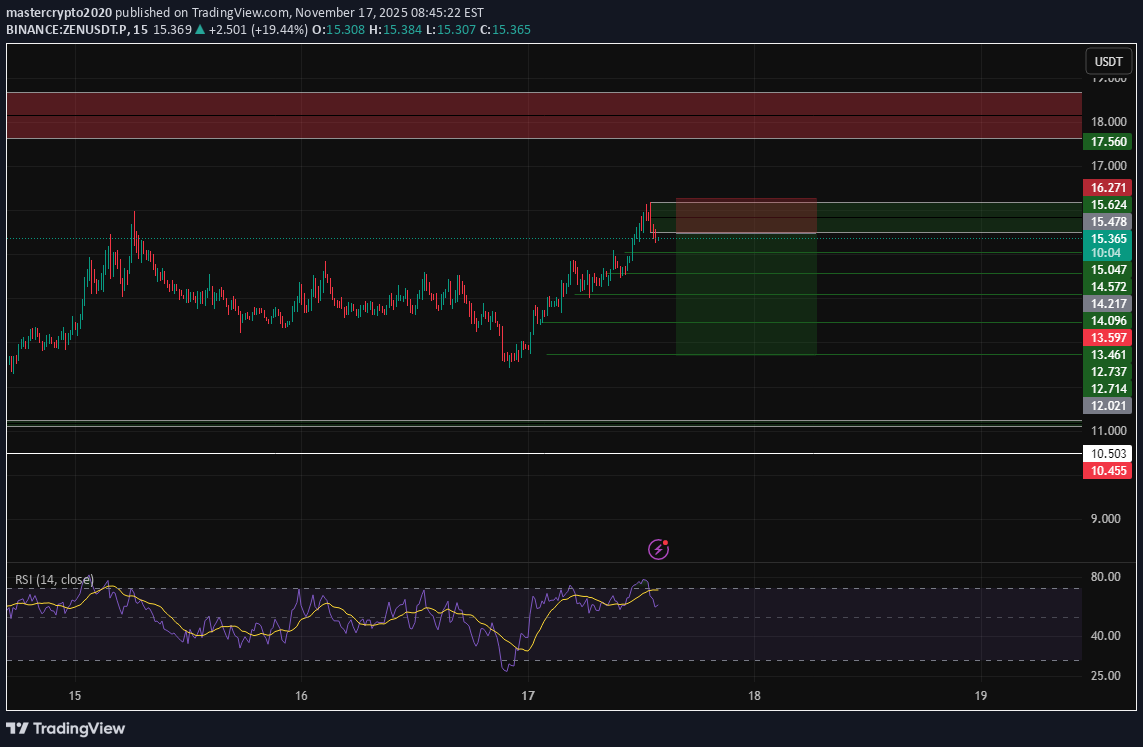
Task: Open the USDT currency selector
Action: [x=1108, y=61]
